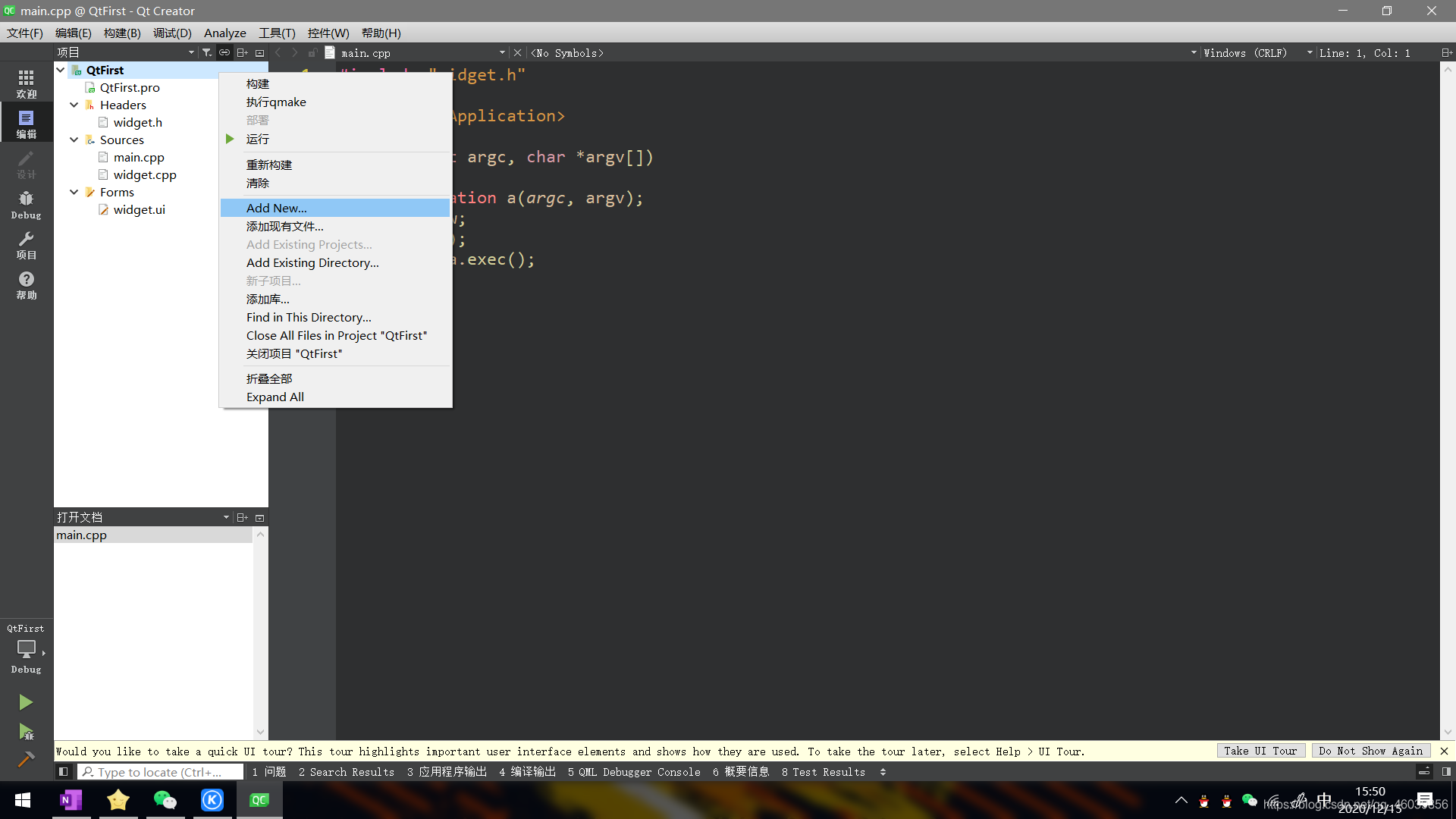
Task: Choose Add Existing Directory... menu entry
Action: [x=335, y=262]
